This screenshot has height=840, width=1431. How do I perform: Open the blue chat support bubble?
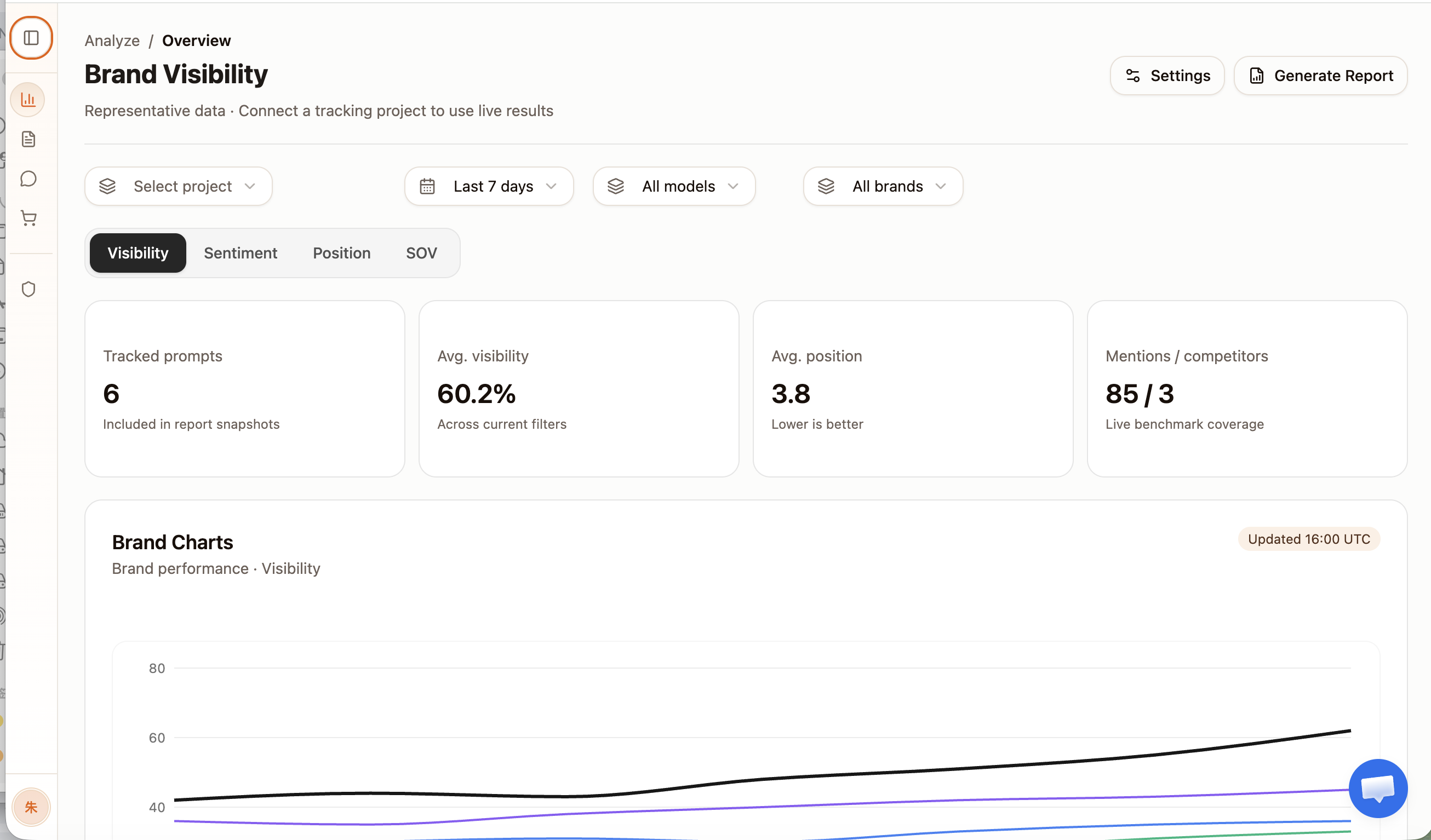(1378, 789)
